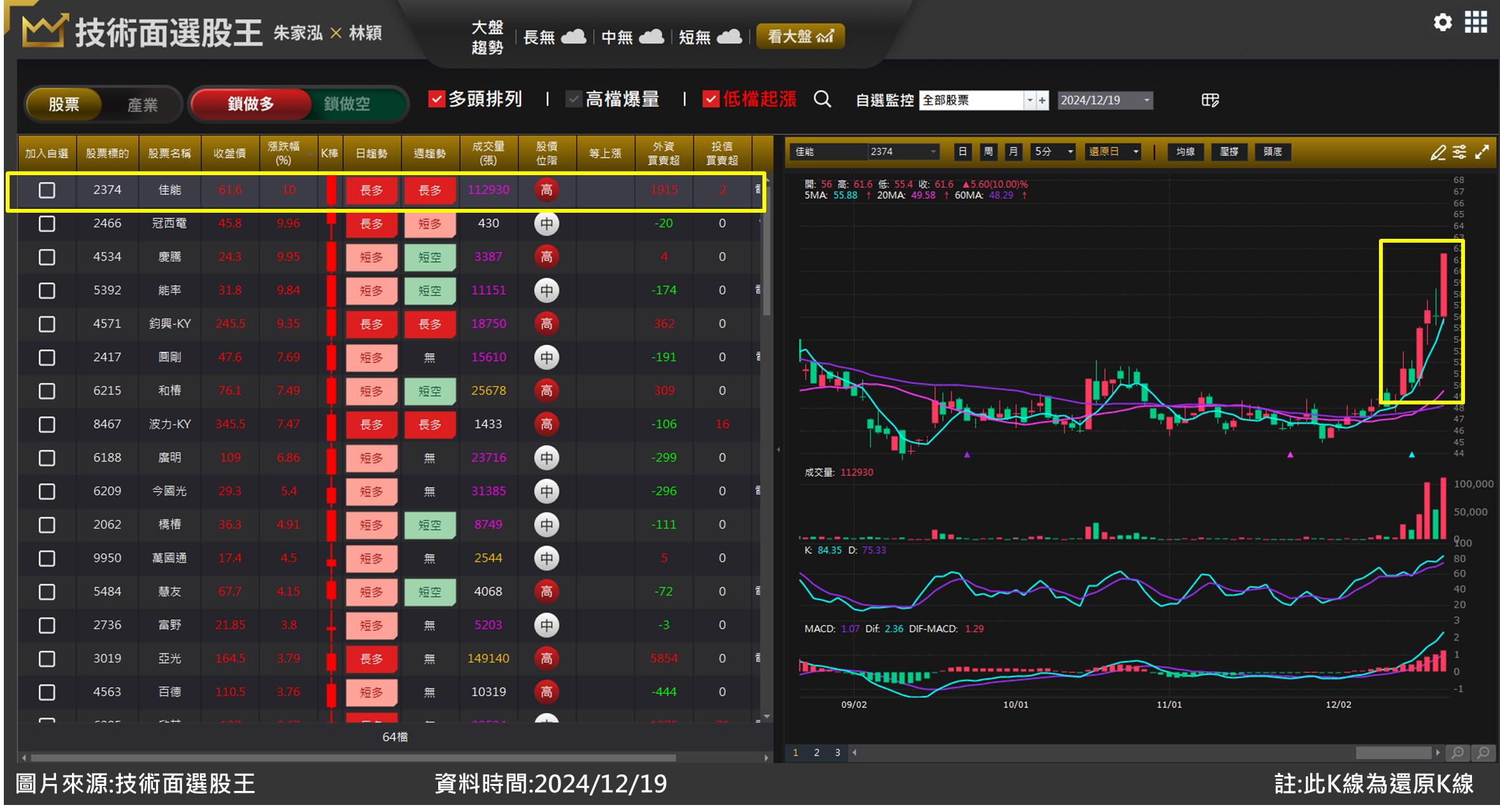Switch chart to 月 period
Viewport: 1500px width, 812px height.
(x=1013, y=152)
